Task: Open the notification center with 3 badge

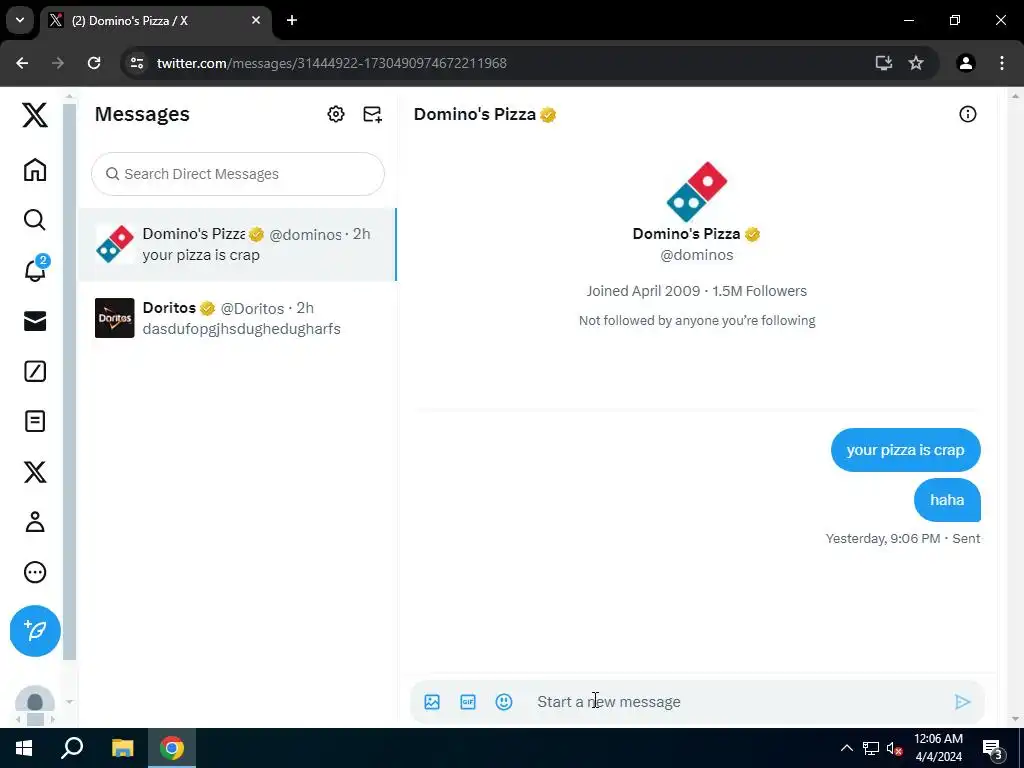Action: click(x=992, y=749)
